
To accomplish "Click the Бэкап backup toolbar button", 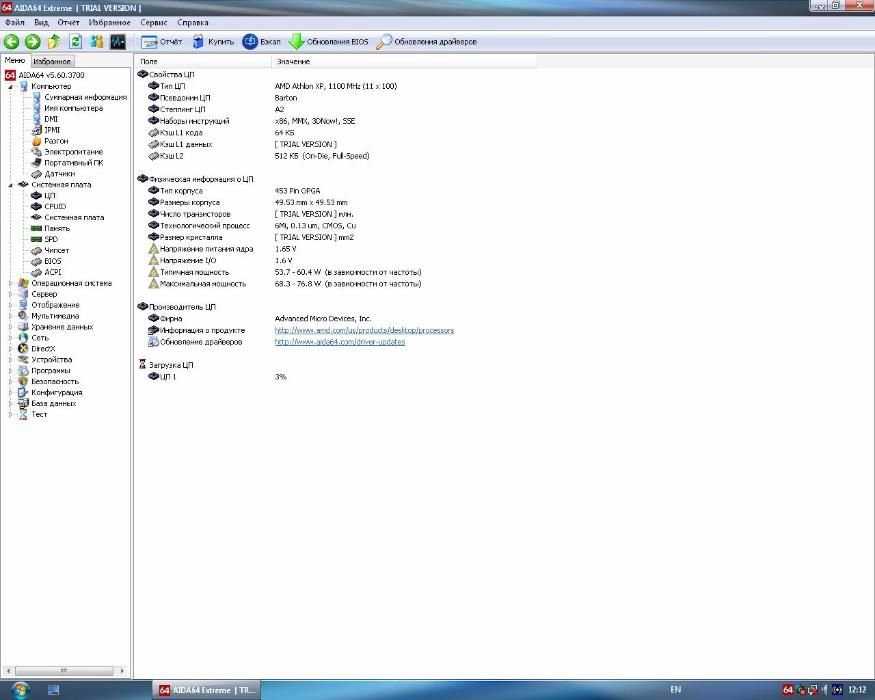I will point(262,42).
